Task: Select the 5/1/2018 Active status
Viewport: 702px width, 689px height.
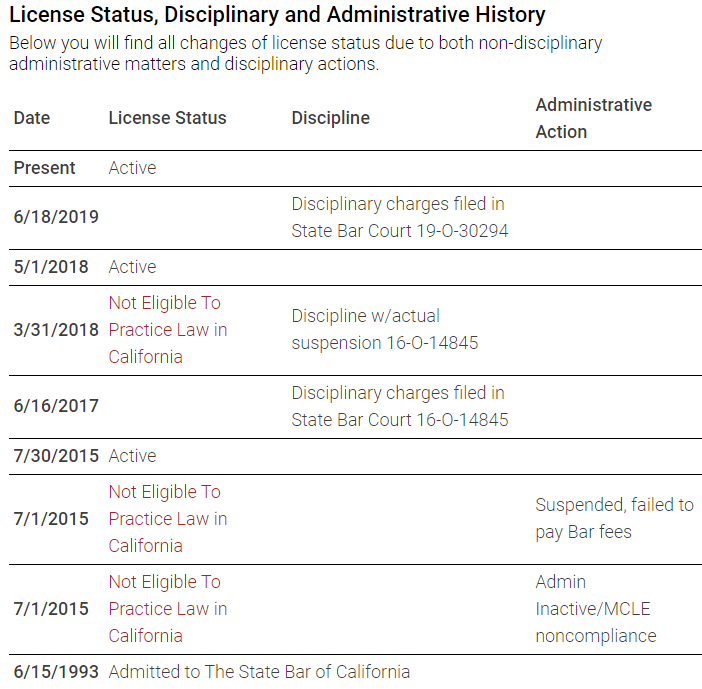Action: click(x=133, y=267)
